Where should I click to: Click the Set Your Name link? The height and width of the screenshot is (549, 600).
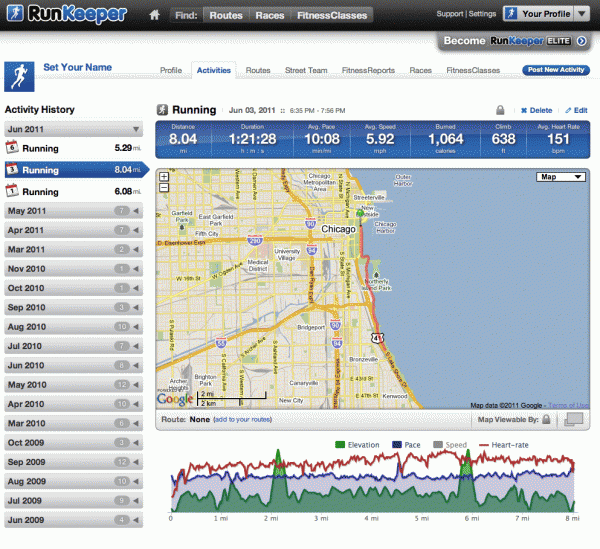tap(78, 67)
